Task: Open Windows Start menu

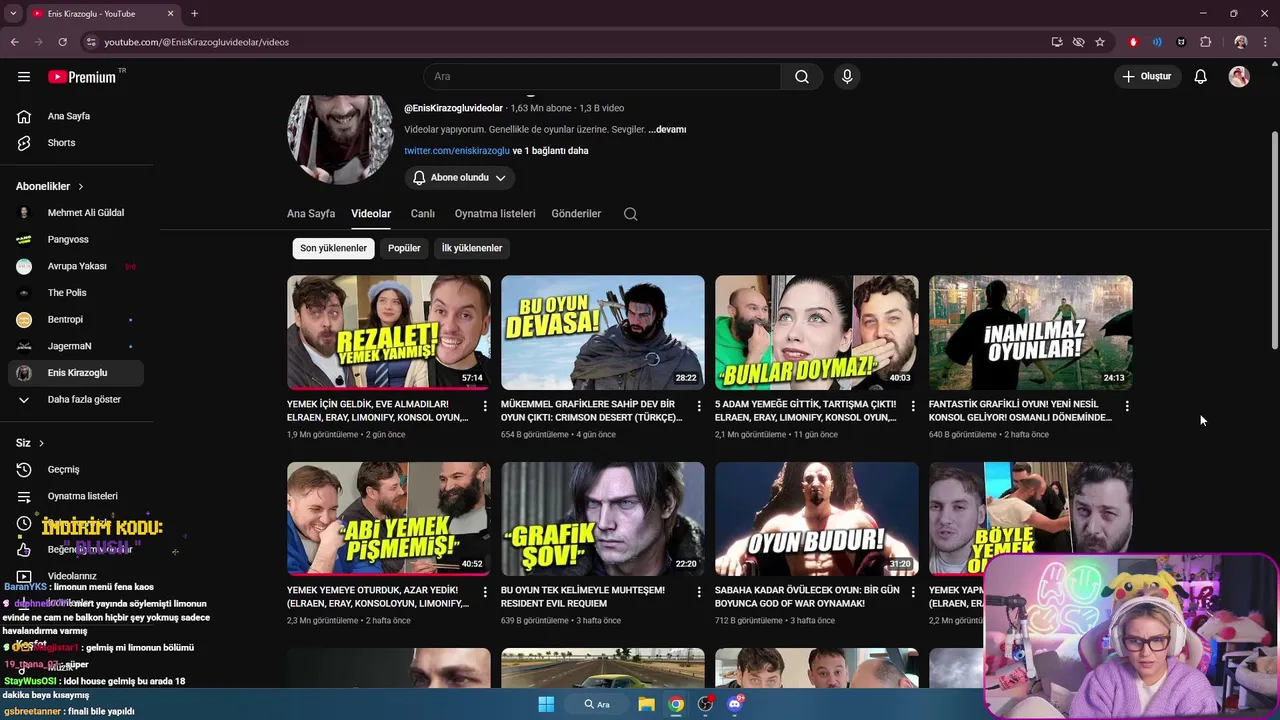Action: (546, 704)
